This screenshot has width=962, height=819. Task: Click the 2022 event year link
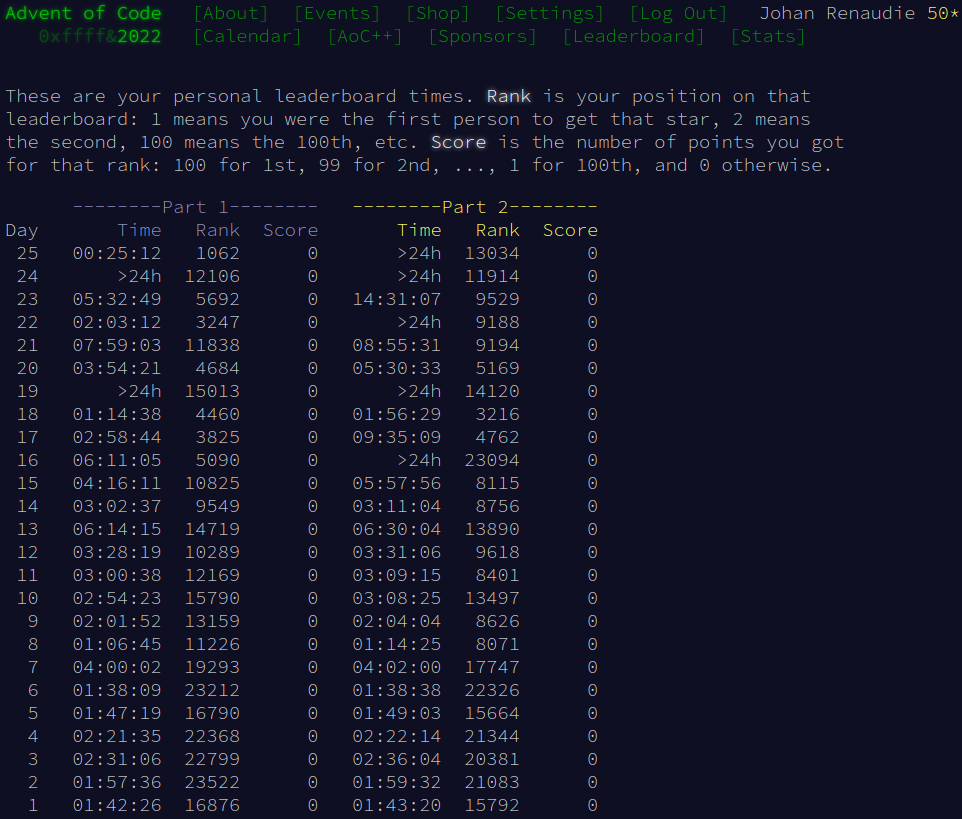139,36
